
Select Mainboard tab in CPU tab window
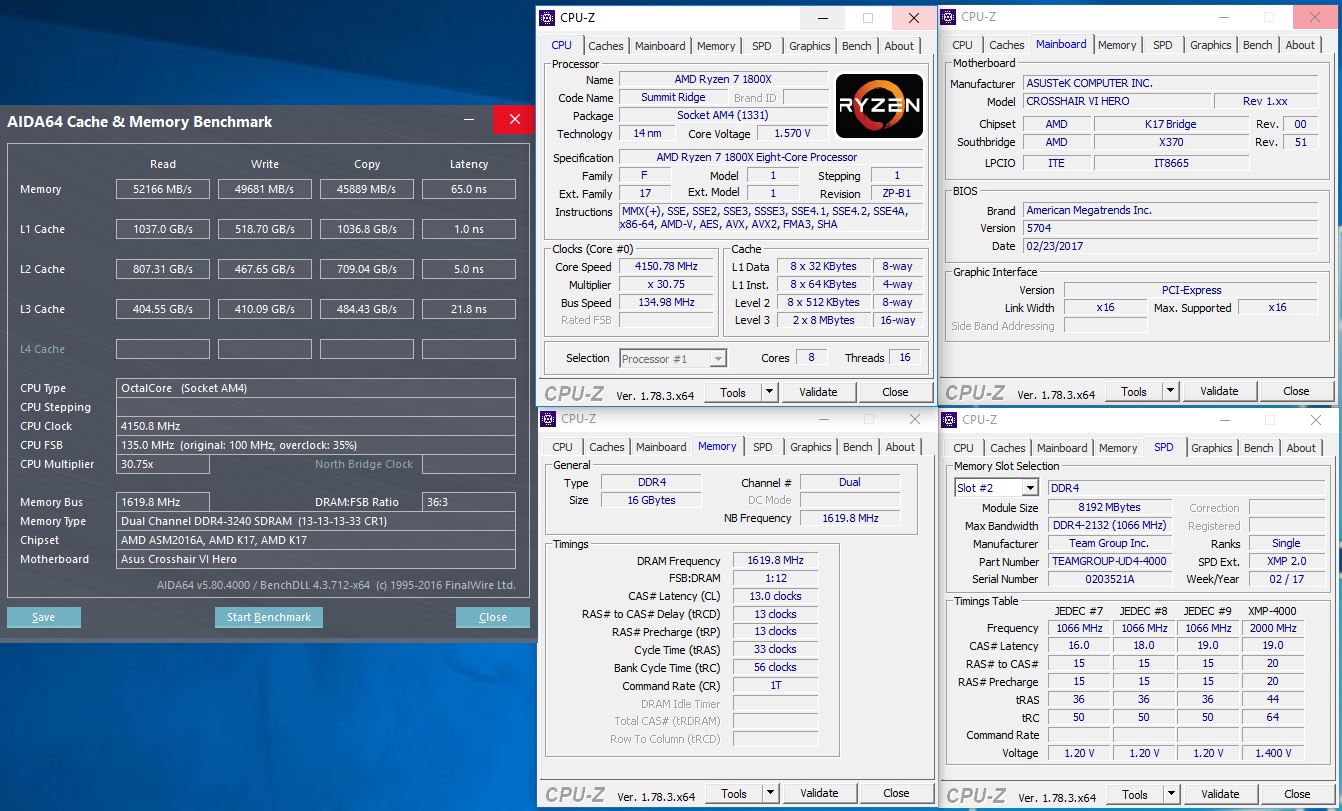(x=660, y=46)
